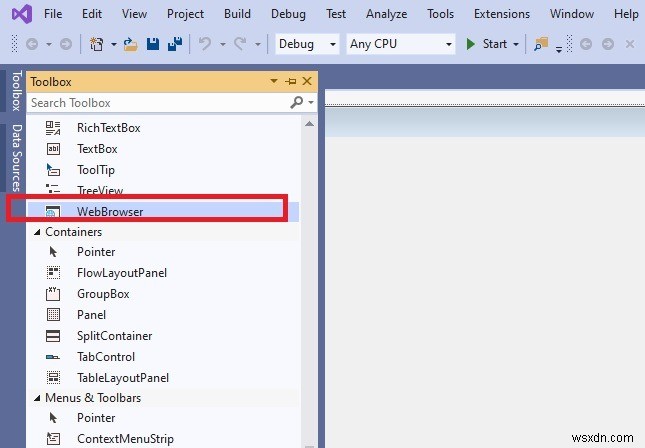645x448 pixels.
Task: Click the Panel control icon
Action: click(53, 315)
